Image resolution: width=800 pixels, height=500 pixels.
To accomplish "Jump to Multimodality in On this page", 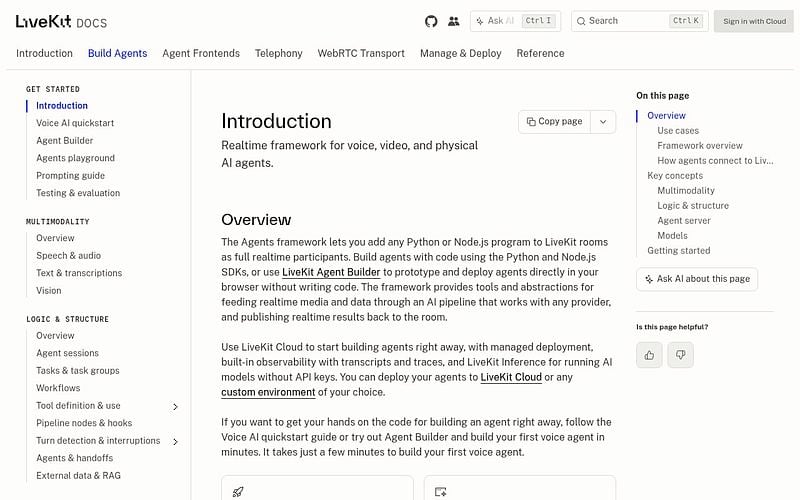I will click(x=686, y=191).
